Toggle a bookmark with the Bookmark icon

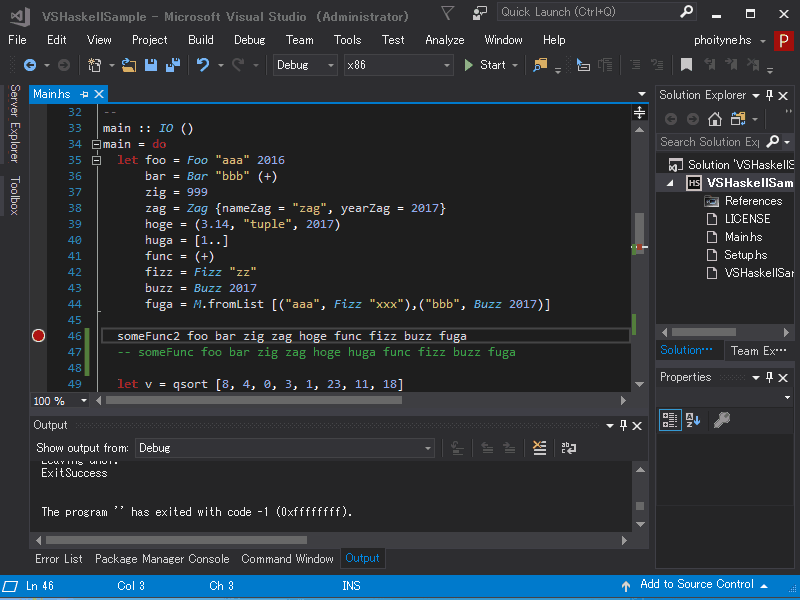[686, 65]
